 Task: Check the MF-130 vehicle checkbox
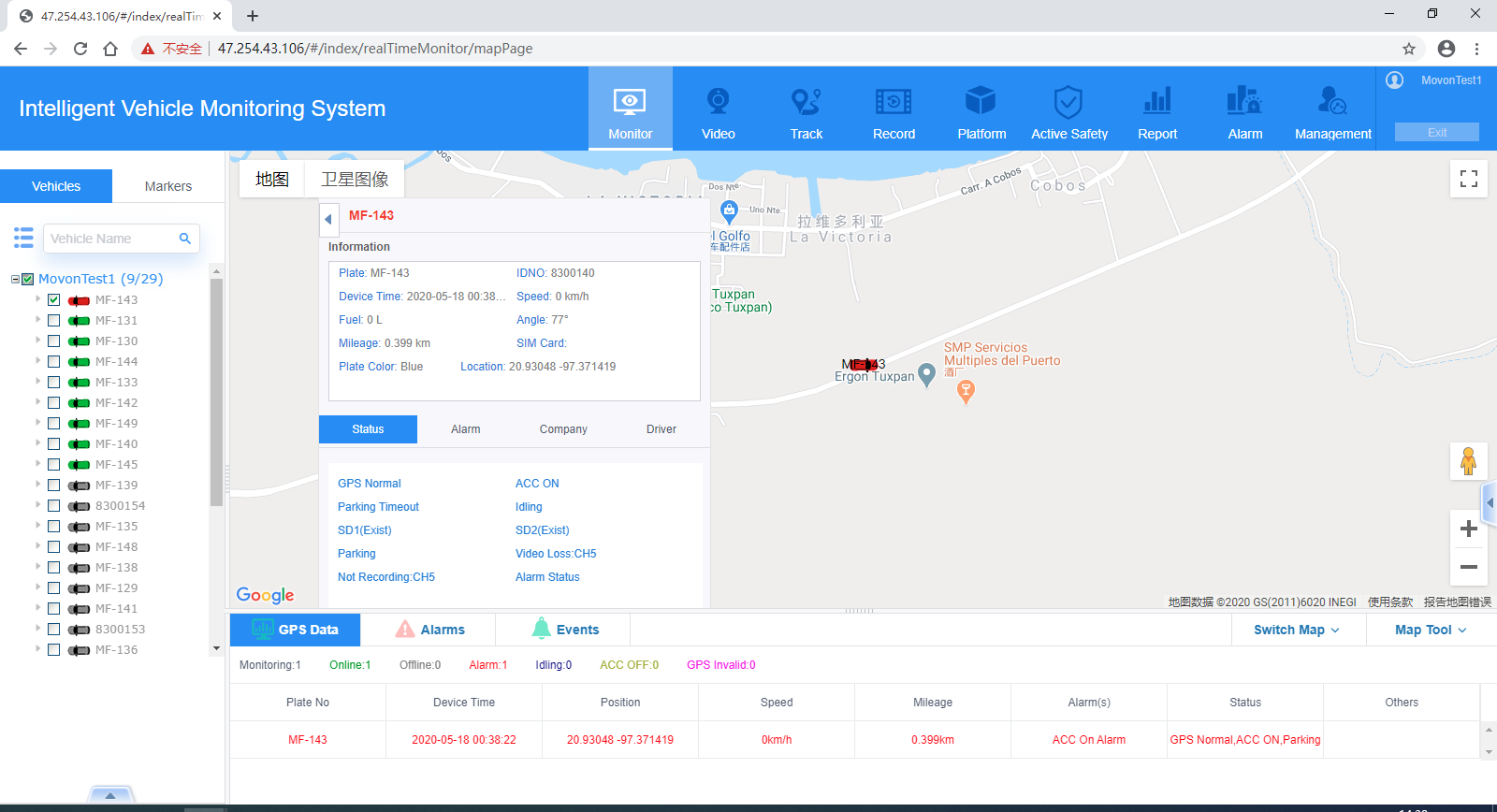54,341
